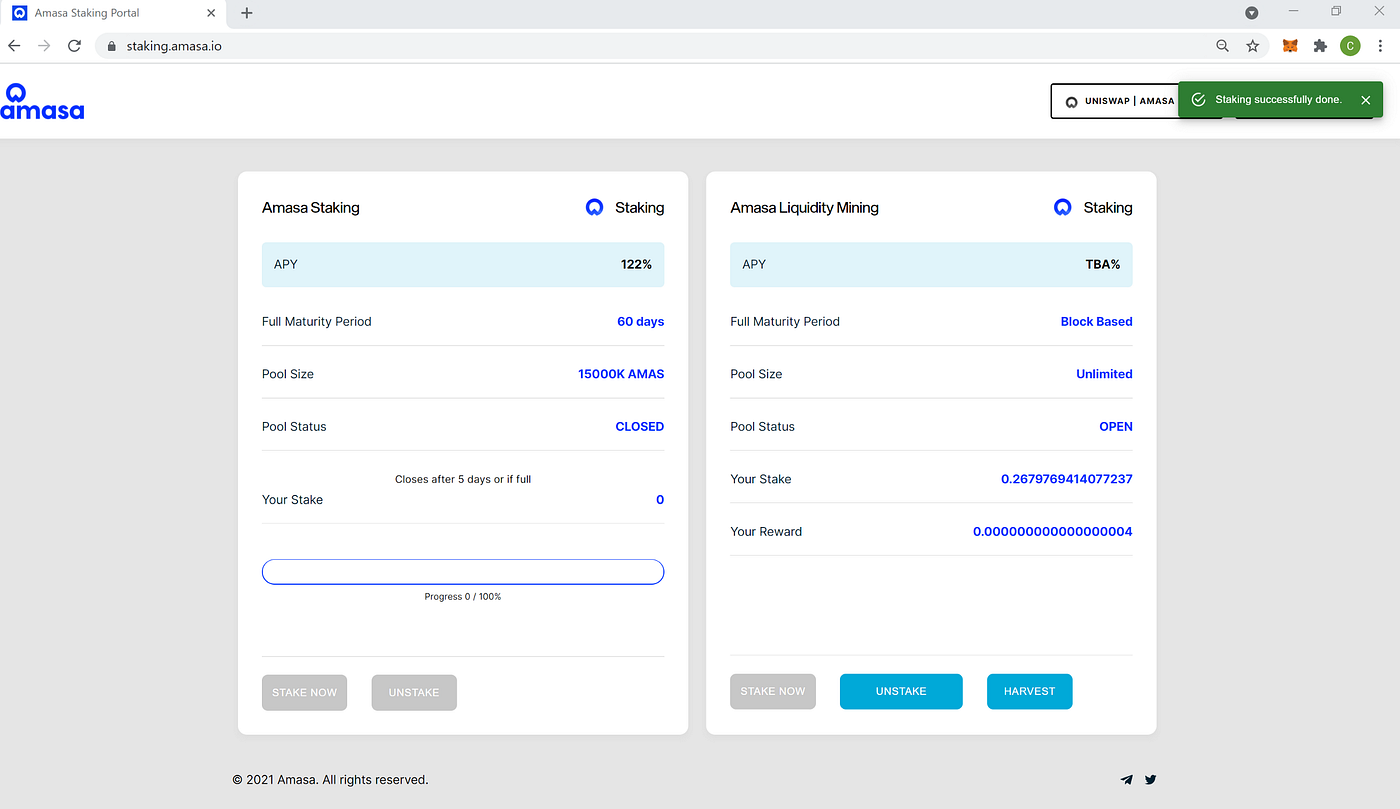Viewport: 1400px width, 809px height.
Task: Click Amasa logo icon on Liquidity Mining card
Action: (x=1062, y=207)
